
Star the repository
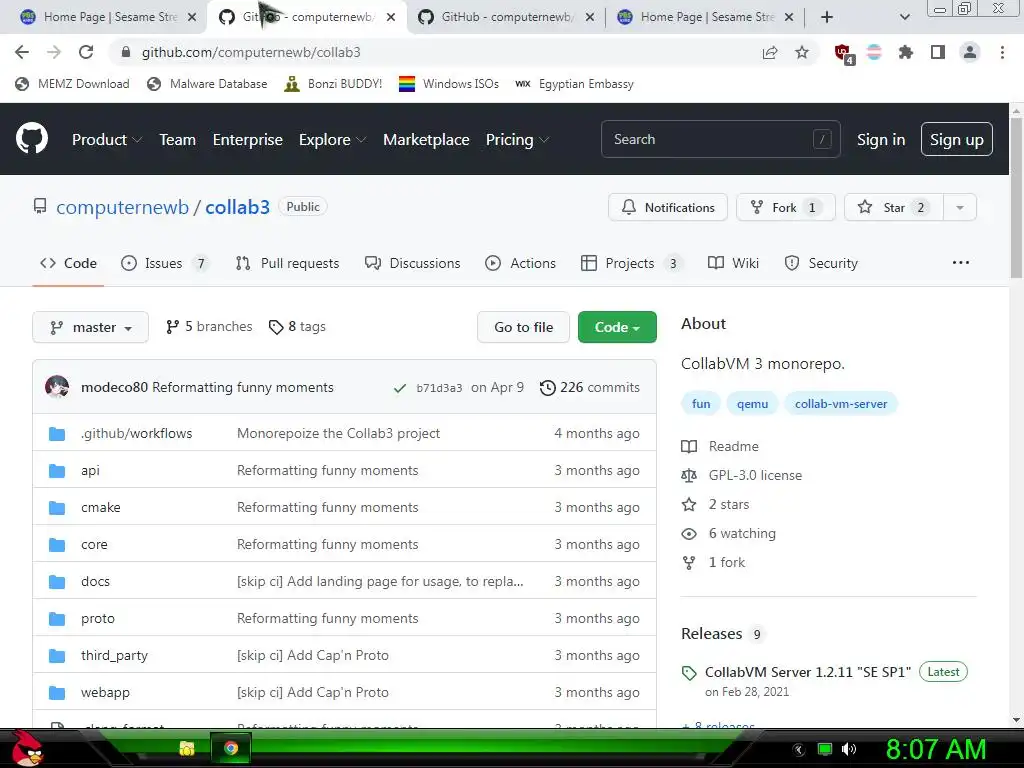click(893, 208)
